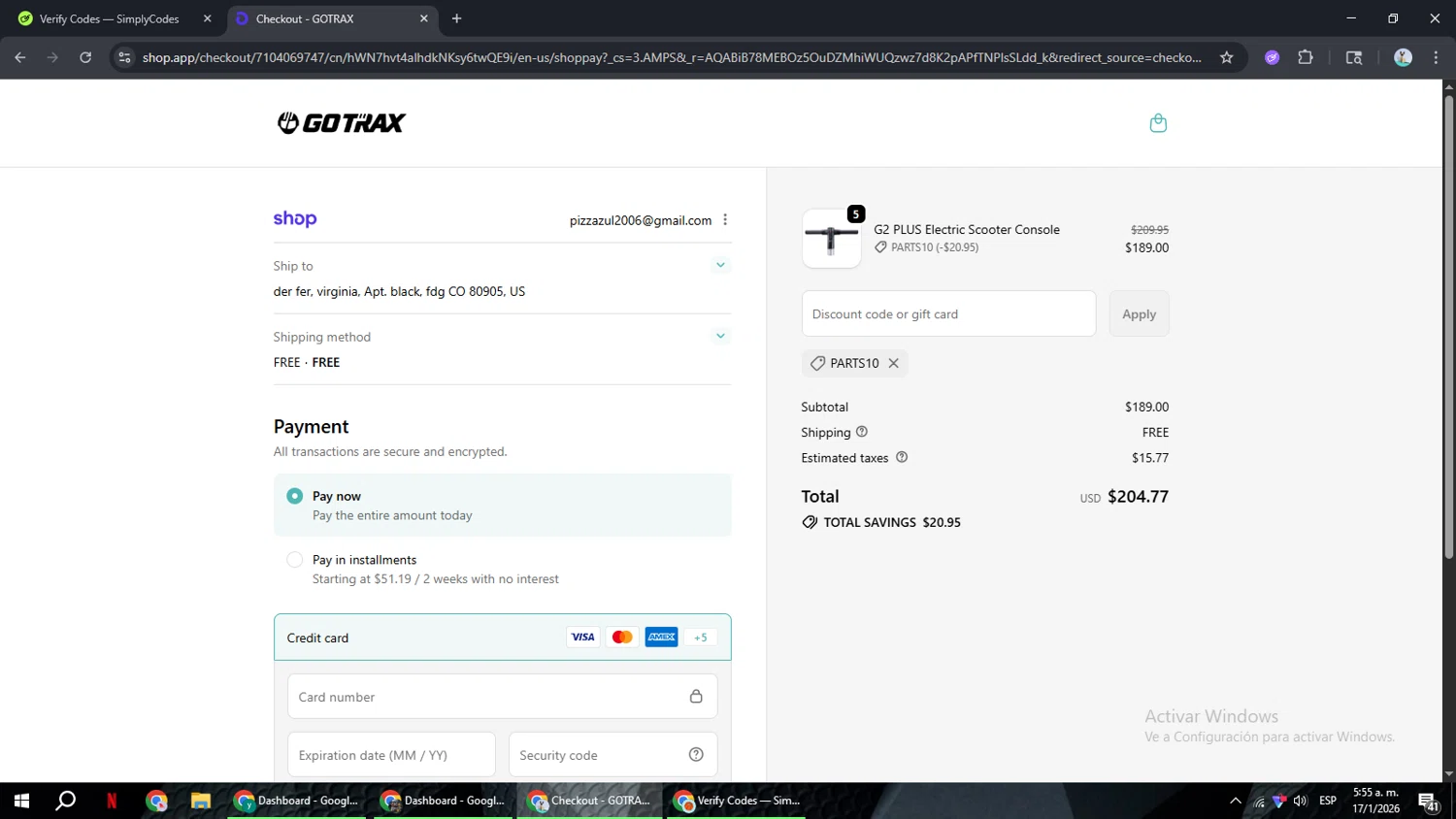
Task: Click the American Express icon
Action: coord(662,638)
